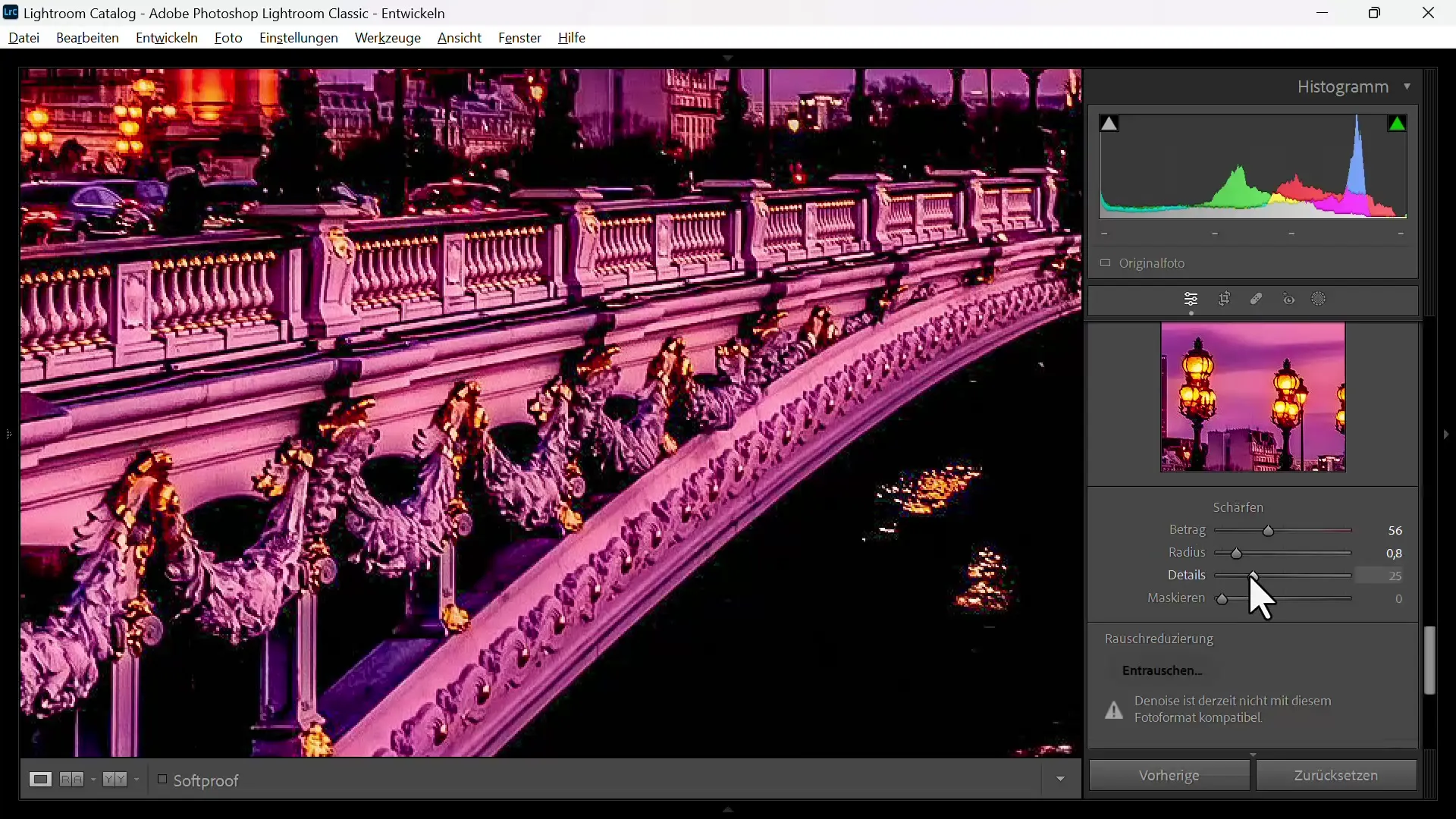Click Entrauschen button in Rauschreduzierung
This screenshot has height=819, width=1456.
(x=1162, y=670)
